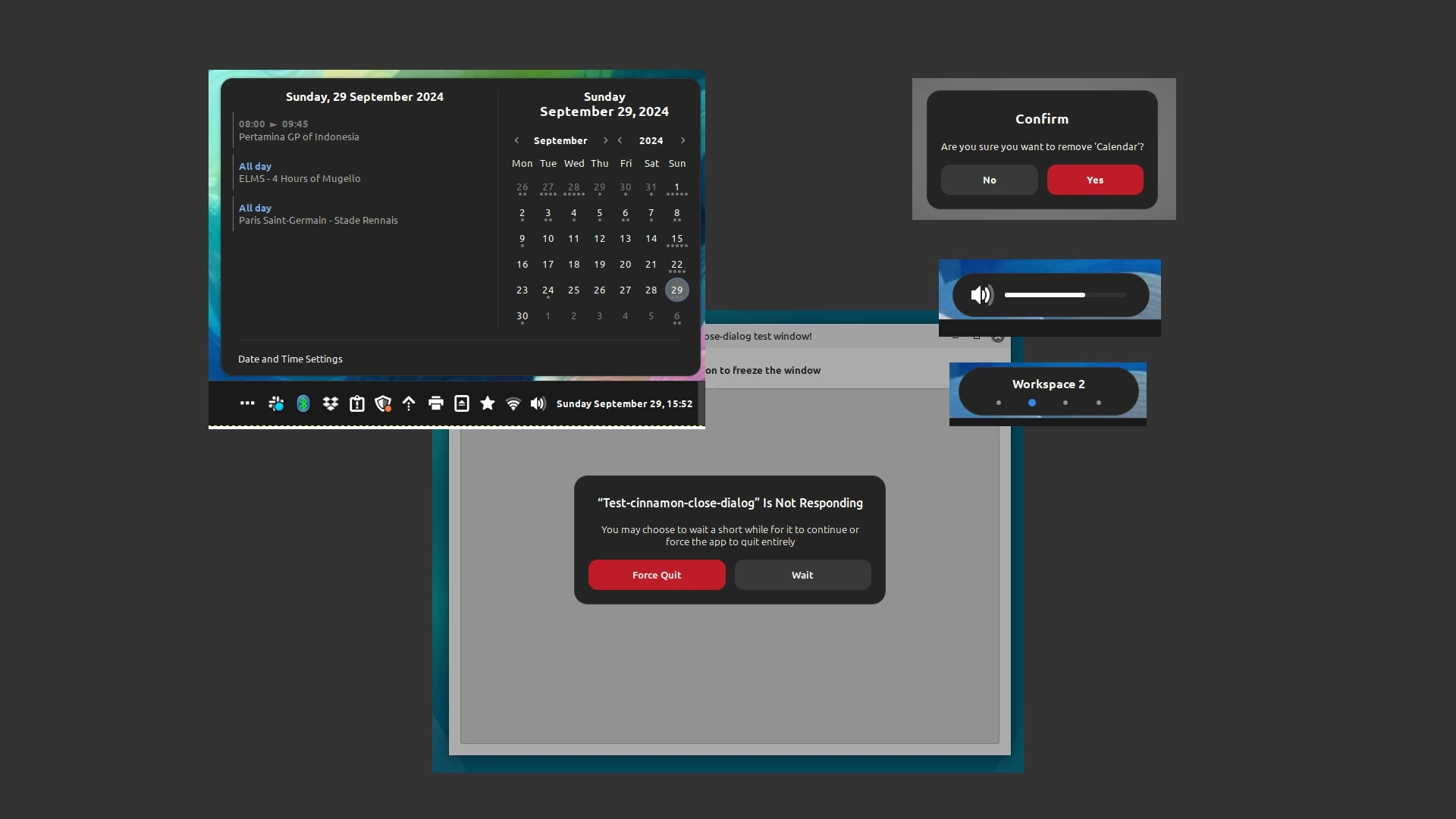This screenshot has height=819, width=1456.
Task: Click 'Date and Time Settings' link
Action: coord(290,358)
